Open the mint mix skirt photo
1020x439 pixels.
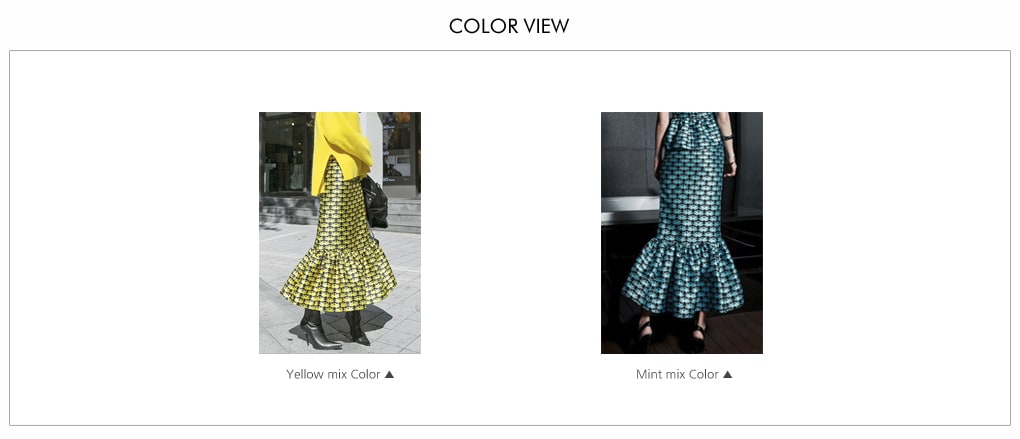click(x=682, y=233)
